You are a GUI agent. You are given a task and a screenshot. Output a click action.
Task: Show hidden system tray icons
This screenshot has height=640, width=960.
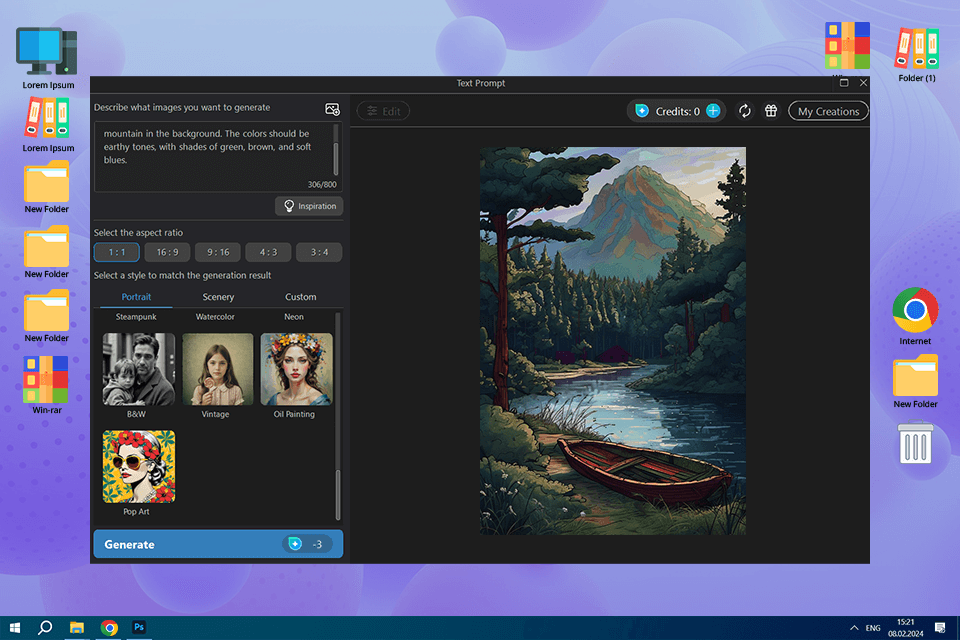pos(854,628)
